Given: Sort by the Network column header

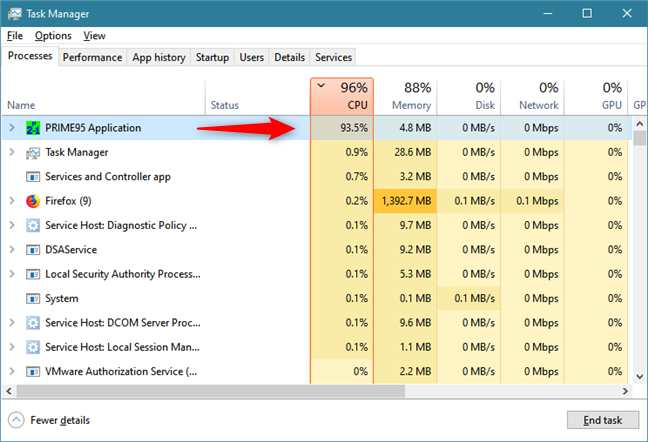Looking at the screenshot, I should (x=533, y=96).
